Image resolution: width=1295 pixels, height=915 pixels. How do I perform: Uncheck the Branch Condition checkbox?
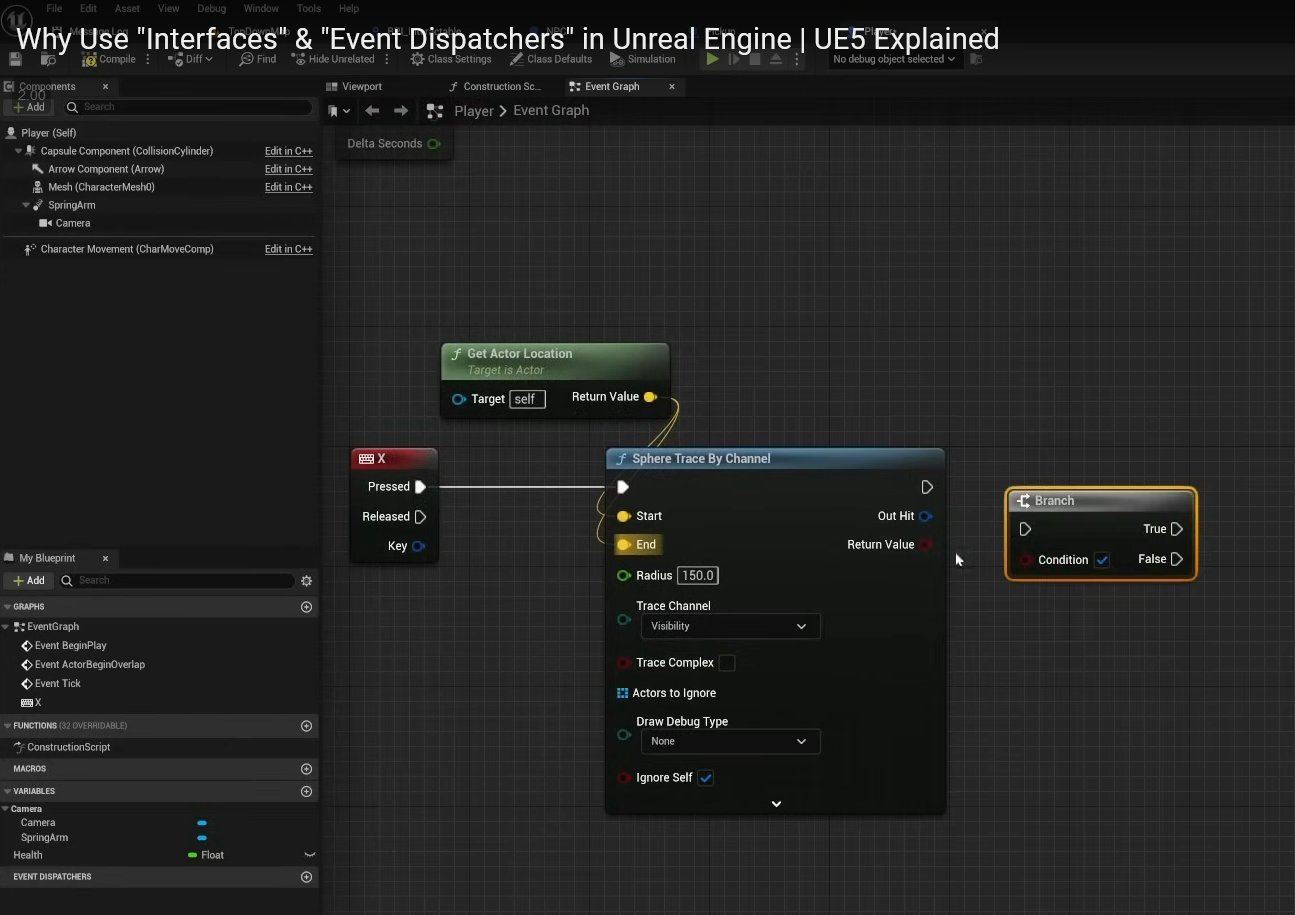[x=1102, y=560]
